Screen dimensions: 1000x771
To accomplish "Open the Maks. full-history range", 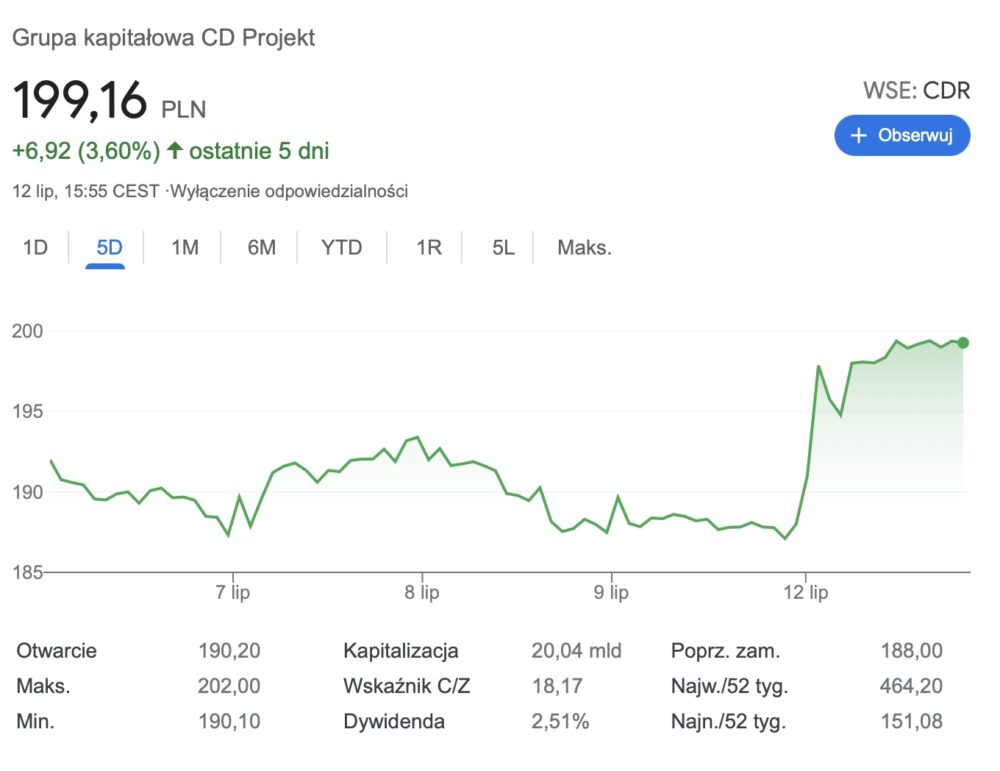I will click(x=584, y=247).
